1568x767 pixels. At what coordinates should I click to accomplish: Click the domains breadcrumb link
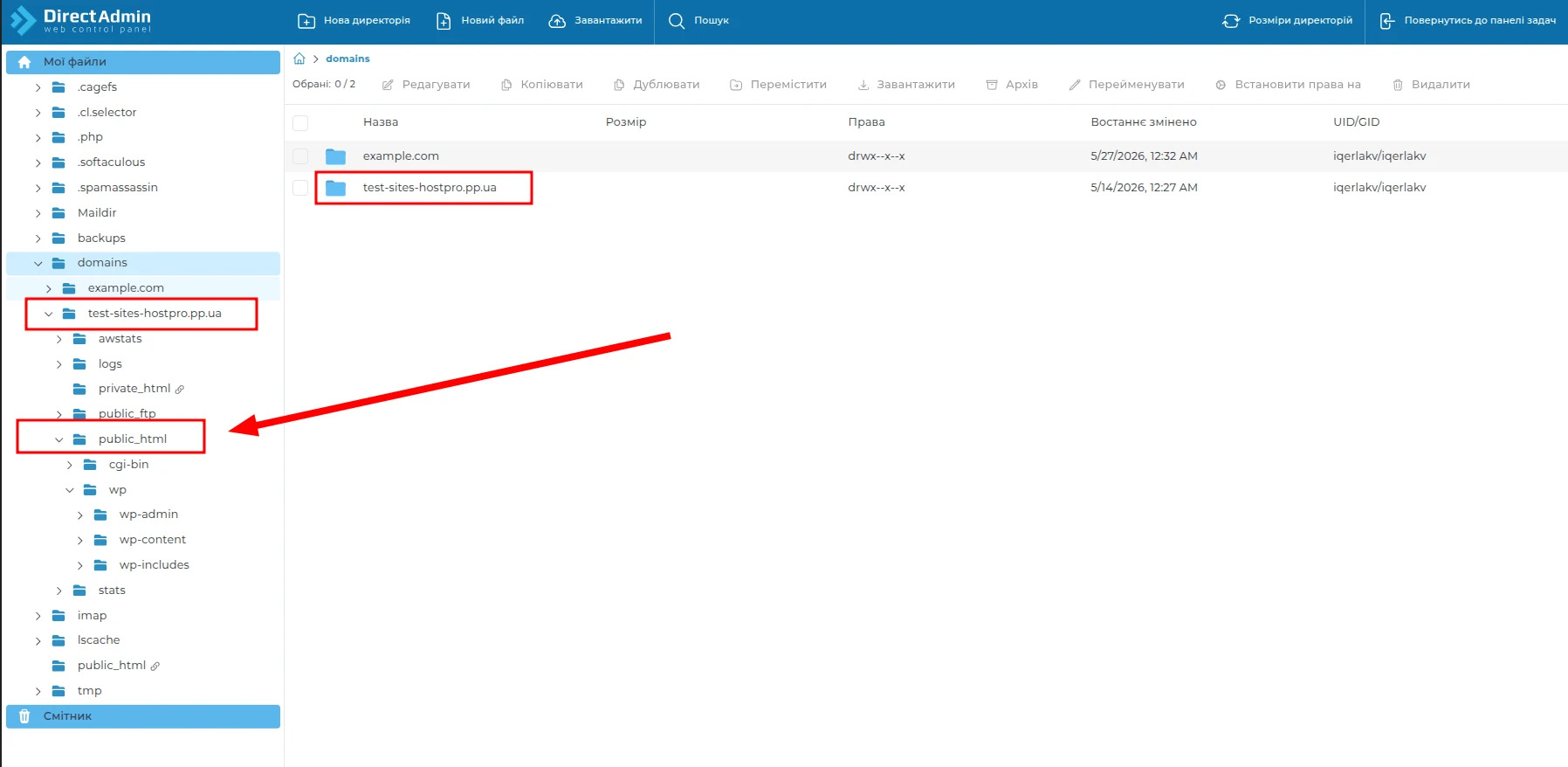click(x=347, y=59)
